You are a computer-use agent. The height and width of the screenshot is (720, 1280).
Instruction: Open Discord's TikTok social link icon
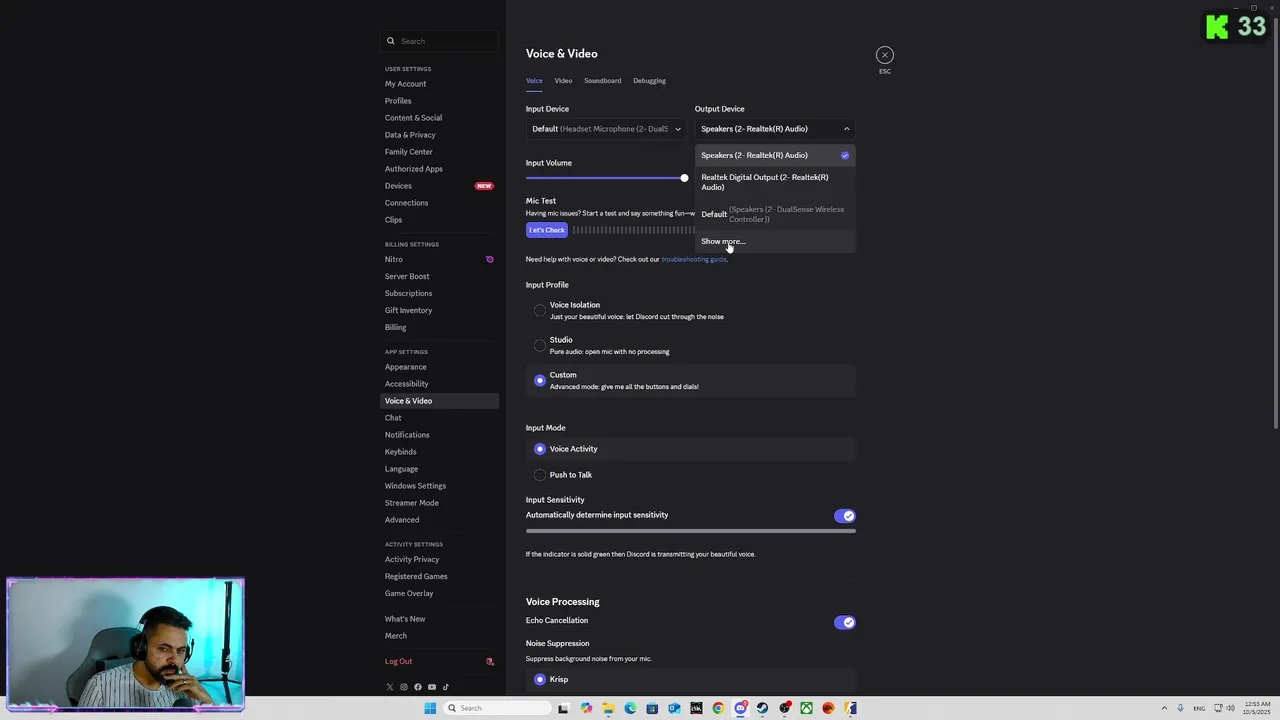(446, 687)
